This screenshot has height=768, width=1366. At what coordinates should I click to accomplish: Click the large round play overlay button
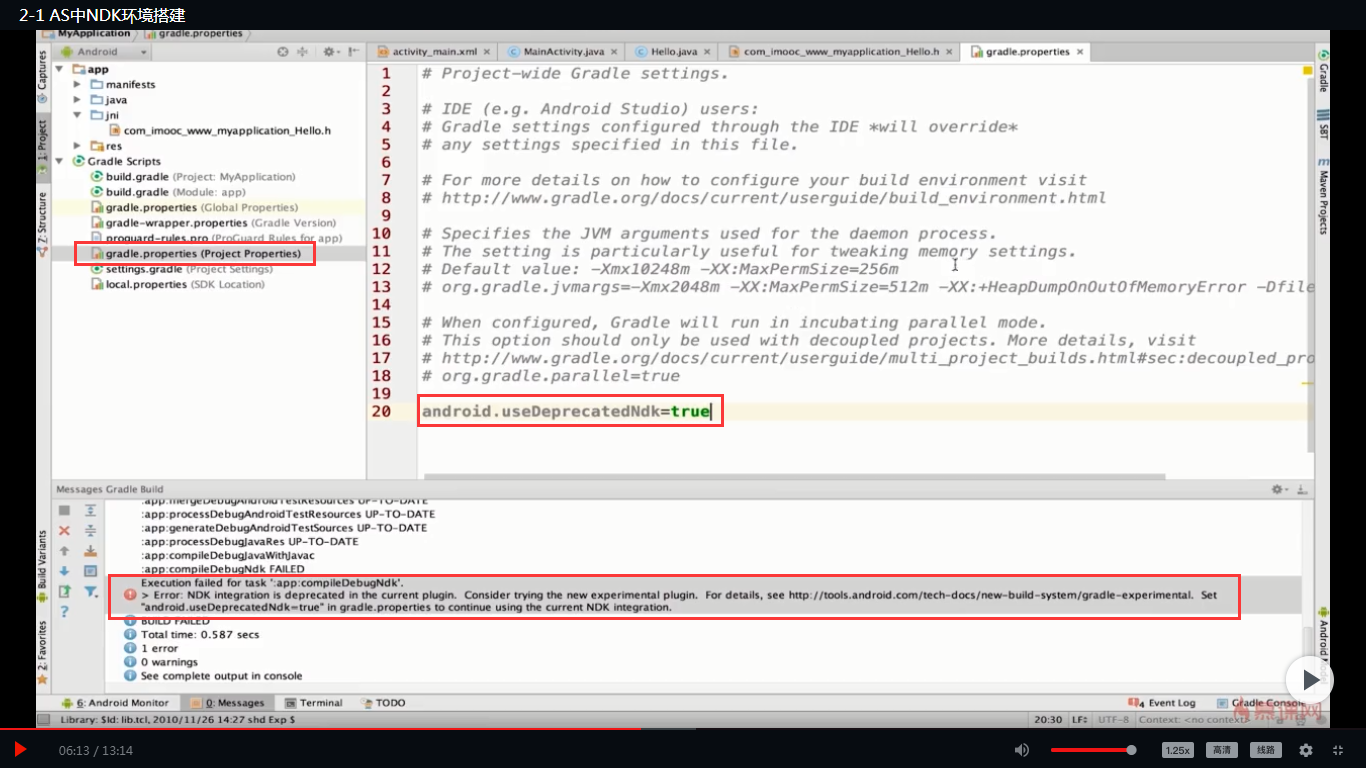point(1309,680)
